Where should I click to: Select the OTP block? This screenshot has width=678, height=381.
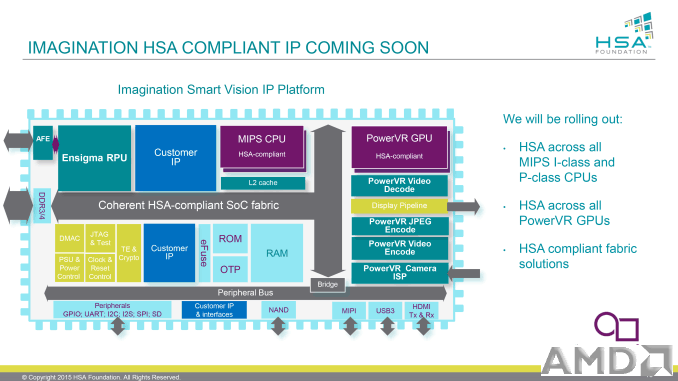point(230,269)
